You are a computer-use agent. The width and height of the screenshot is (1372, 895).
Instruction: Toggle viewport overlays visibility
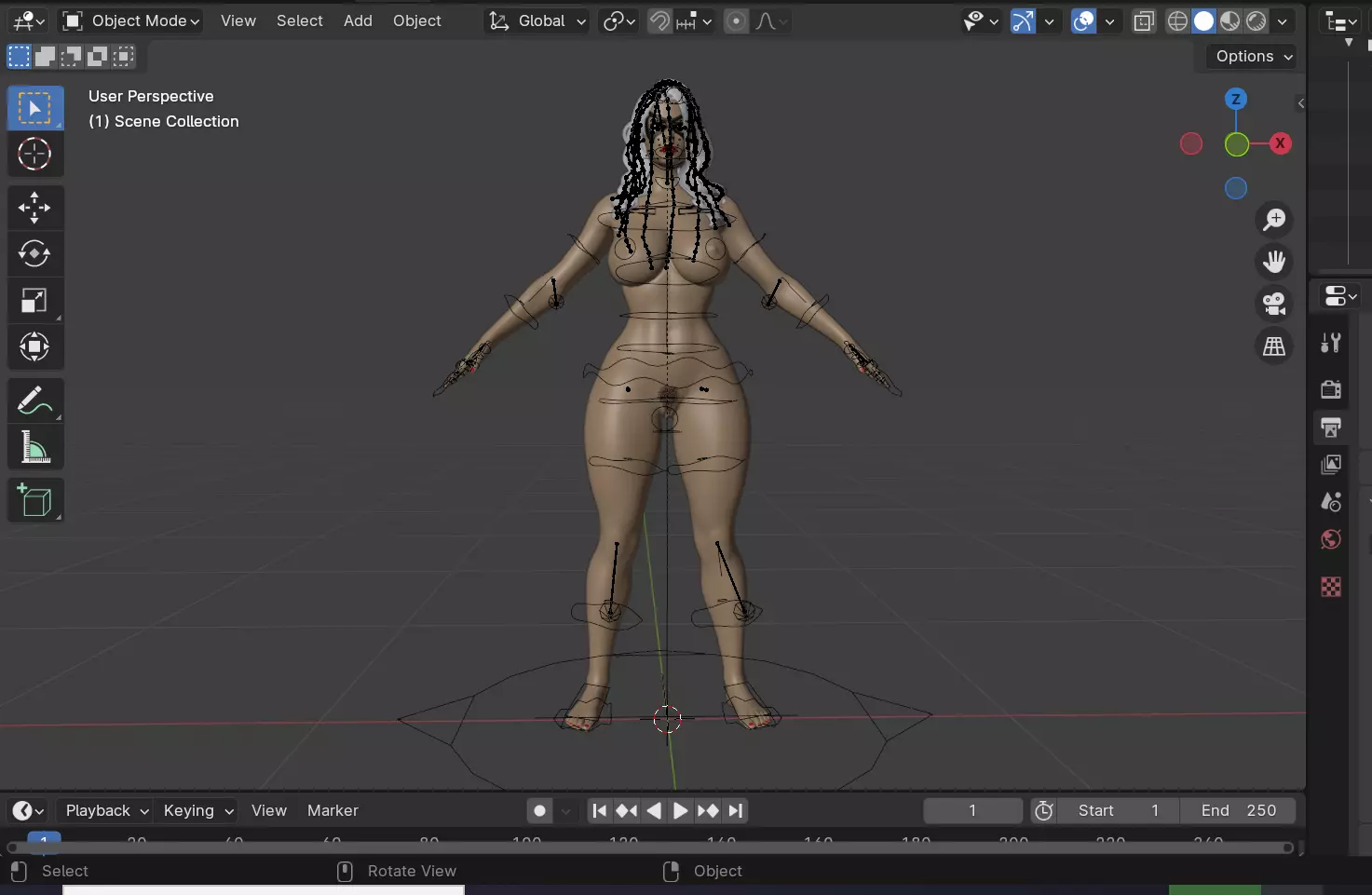point(1084,20)
